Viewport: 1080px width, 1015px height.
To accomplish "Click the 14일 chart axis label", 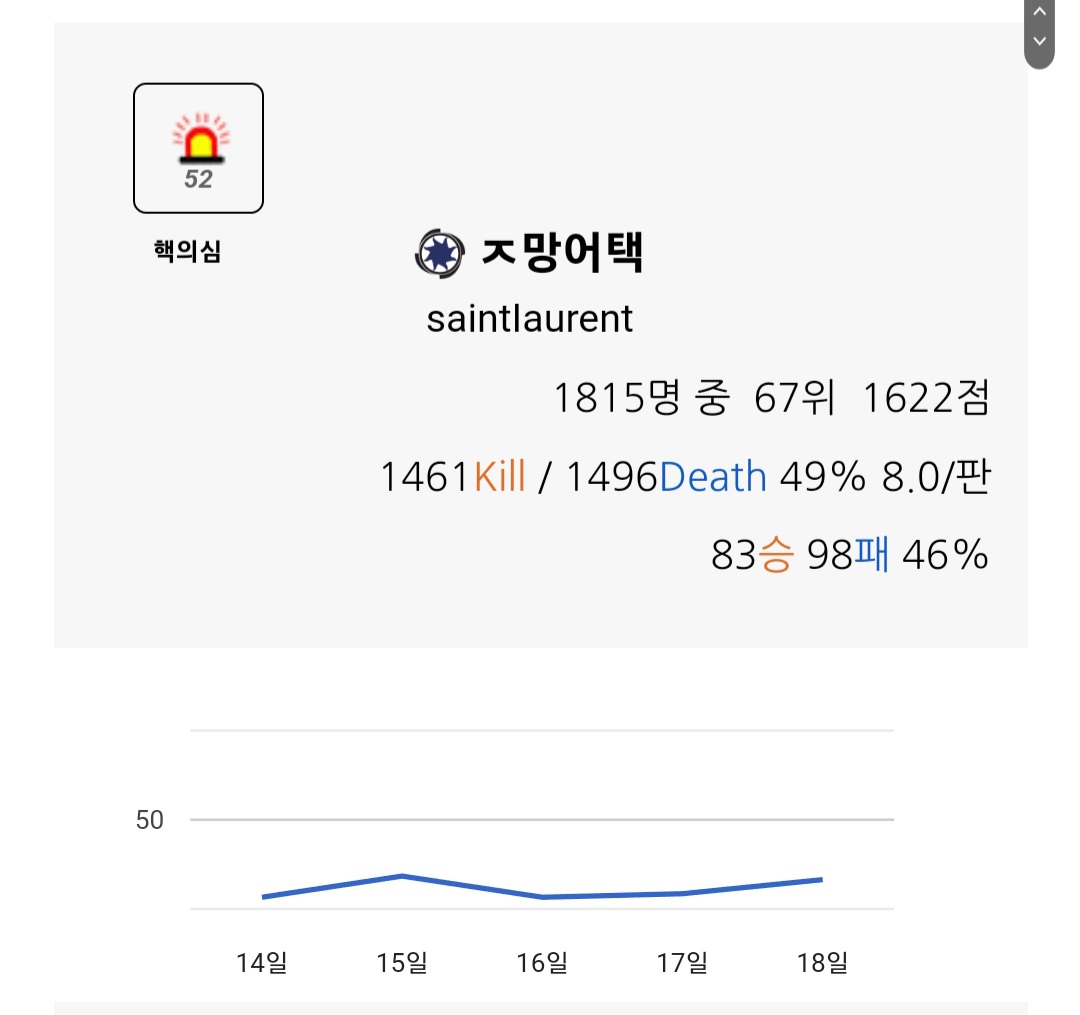I will click(x=262, y=963).
